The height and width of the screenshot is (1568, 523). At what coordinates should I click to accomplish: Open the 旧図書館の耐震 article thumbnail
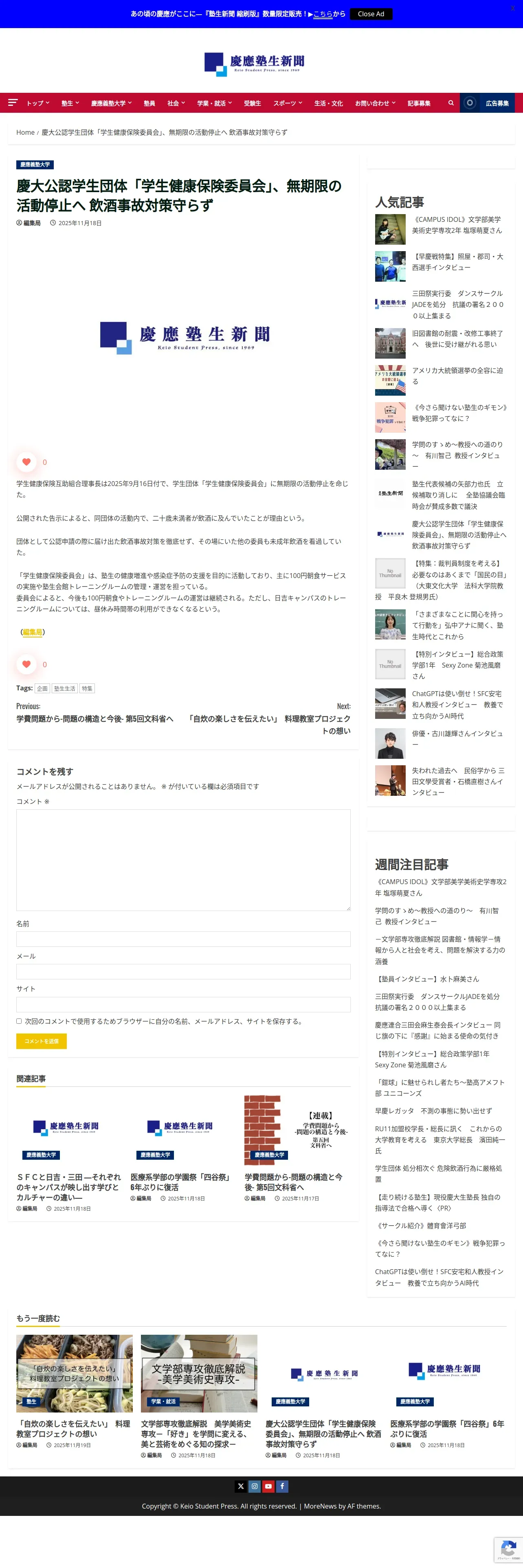pos(390,343)
